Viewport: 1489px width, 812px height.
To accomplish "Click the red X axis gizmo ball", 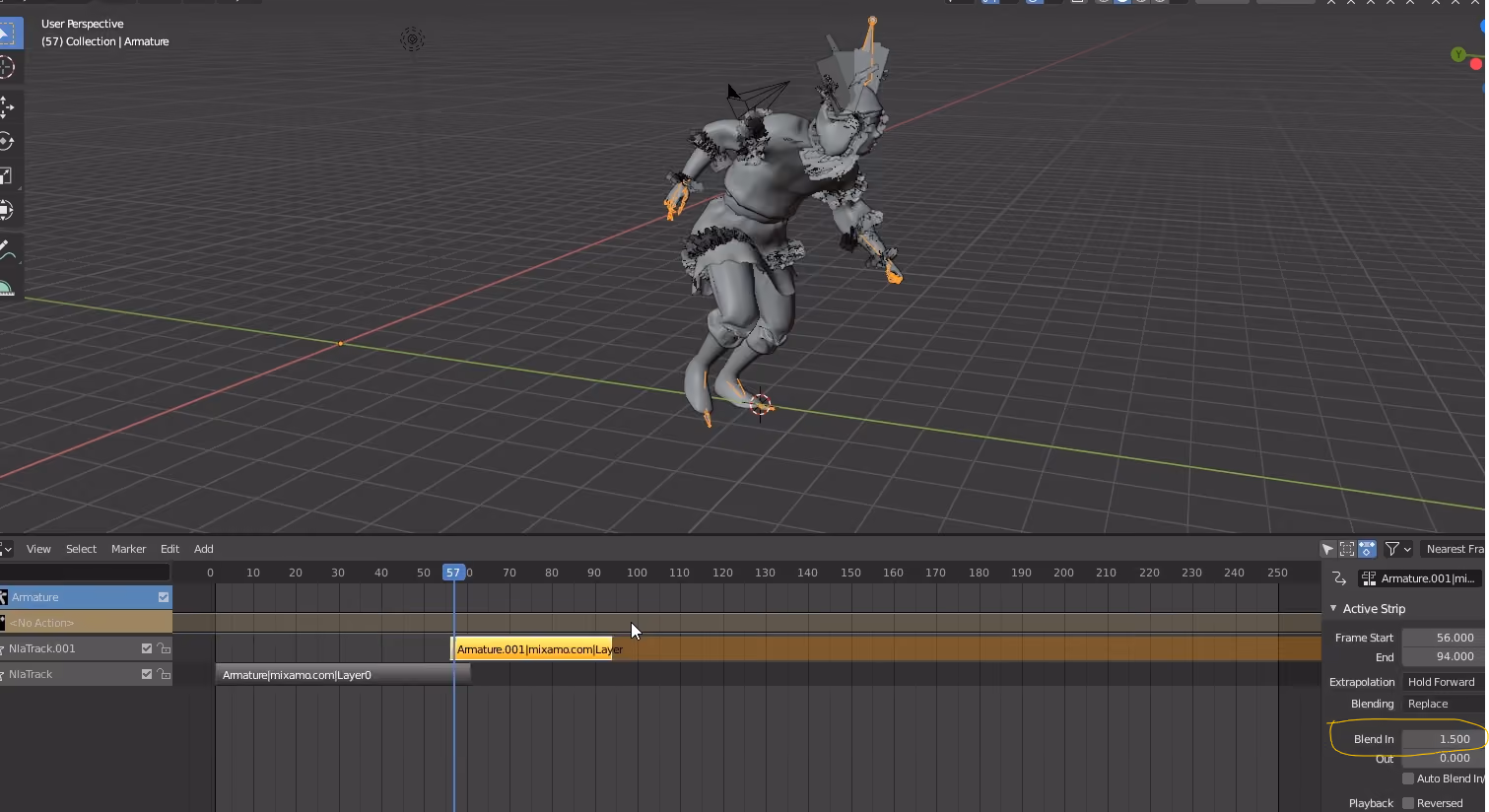I will [x=1475, y=64].
